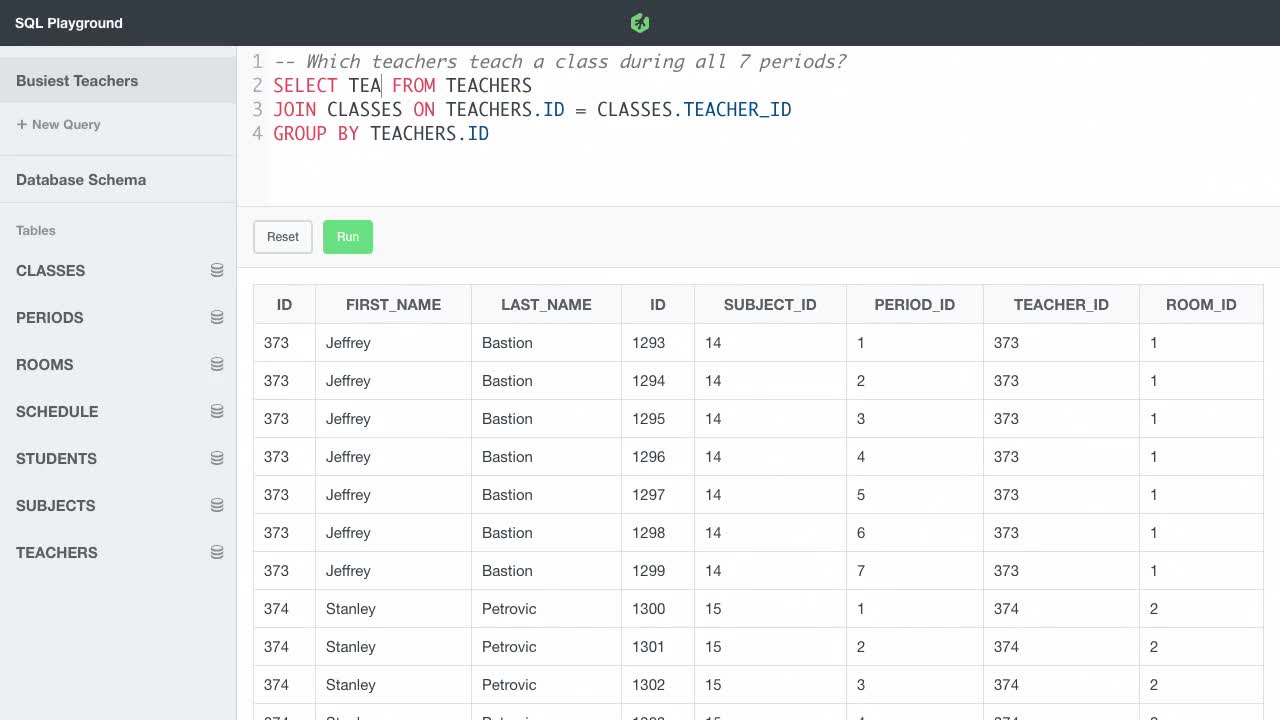Expand the TEACHERS table entry
Image resolution: width=1280 pixels, height=720 pixels.
pyautogui.click(x=56, y=552)
